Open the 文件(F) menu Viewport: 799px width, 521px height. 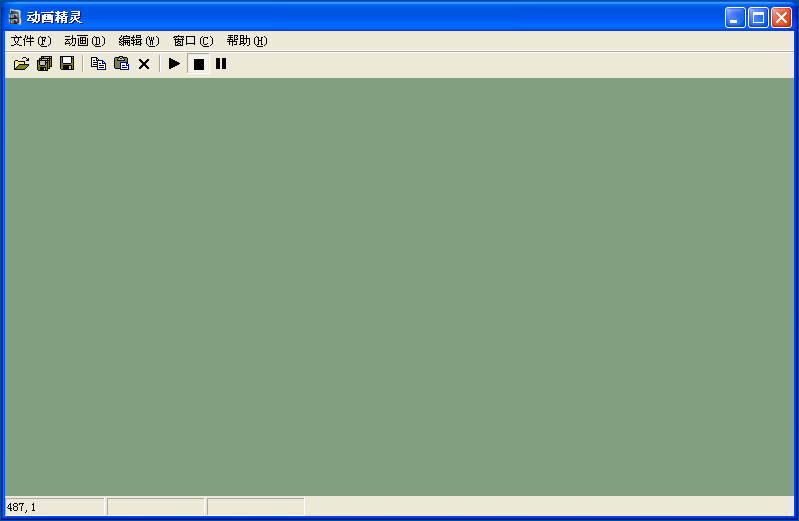31,41
